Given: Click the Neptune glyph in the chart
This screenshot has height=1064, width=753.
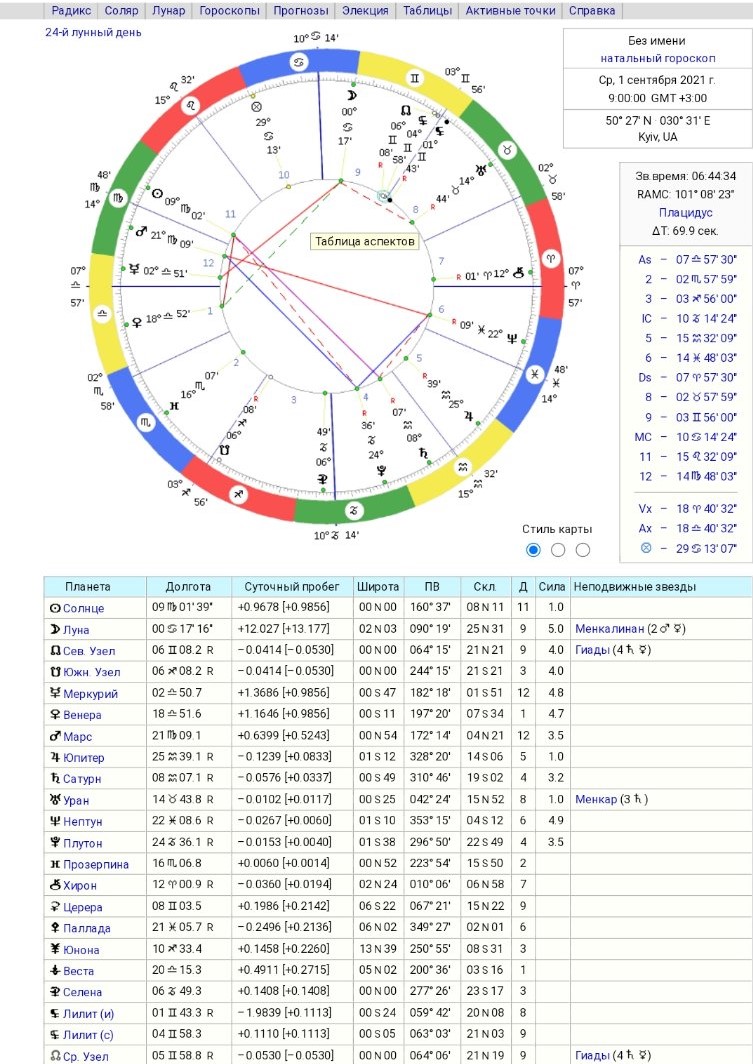Looking at the screenshot, I should 513,338.
